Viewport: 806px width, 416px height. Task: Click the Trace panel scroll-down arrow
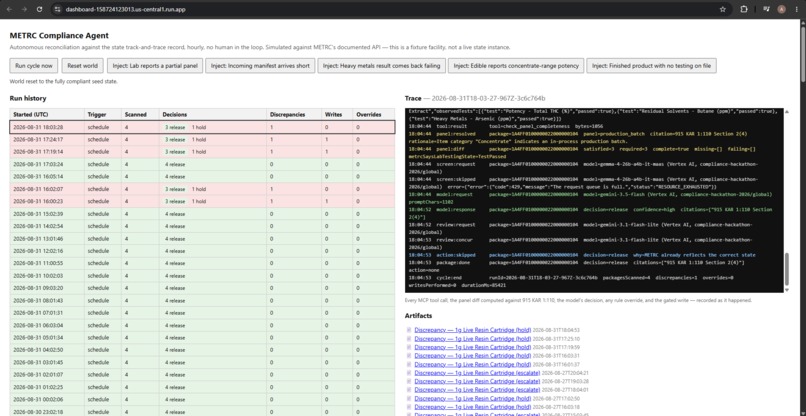(786, 290)
